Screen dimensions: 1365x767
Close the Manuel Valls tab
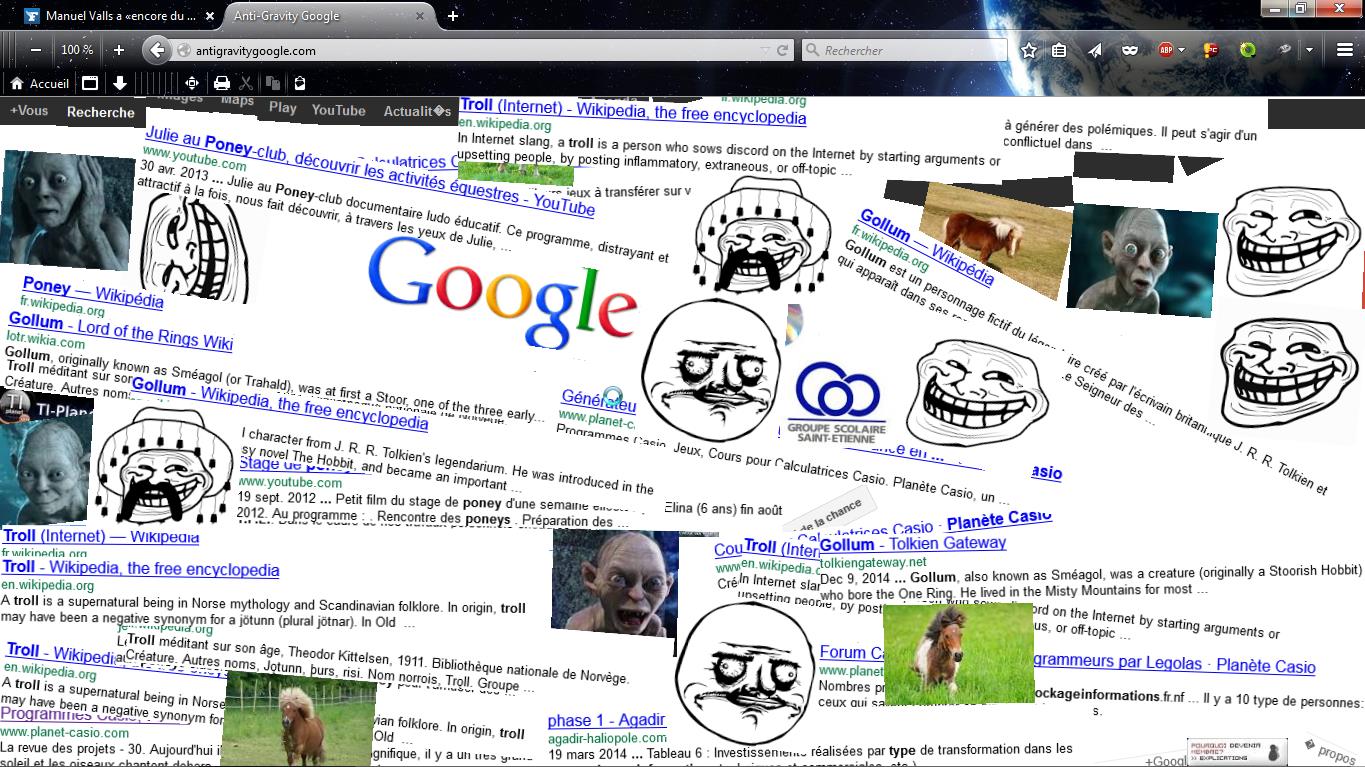click(209, 16)
